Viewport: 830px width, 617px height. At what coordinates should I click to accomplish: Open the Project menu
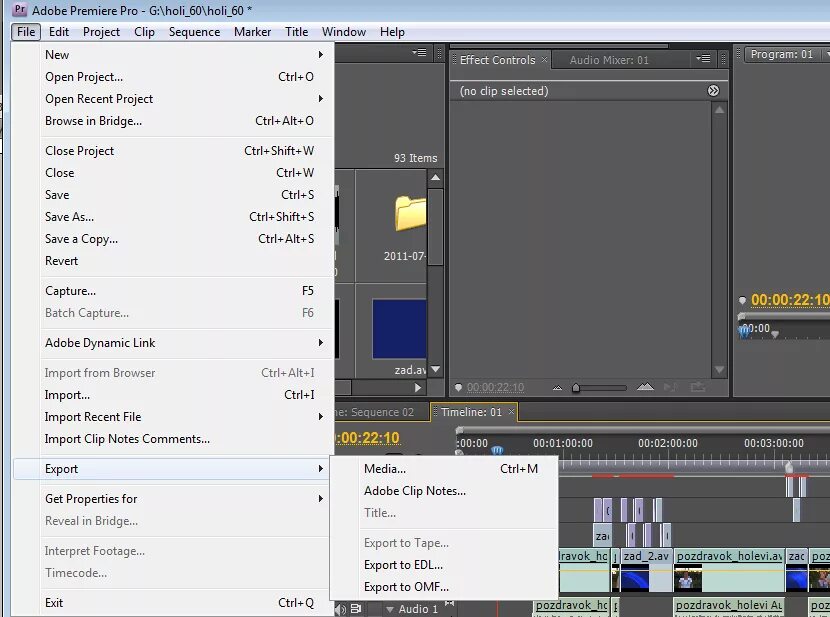click(101, 32)
